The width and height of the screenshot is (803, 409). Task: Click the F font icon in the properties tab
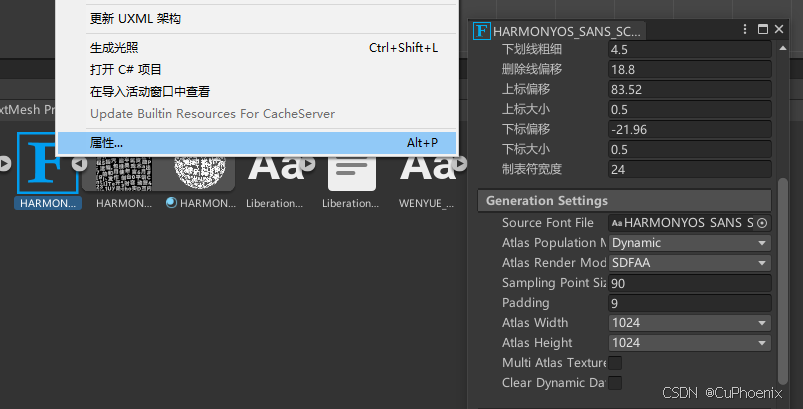[481, 31]
